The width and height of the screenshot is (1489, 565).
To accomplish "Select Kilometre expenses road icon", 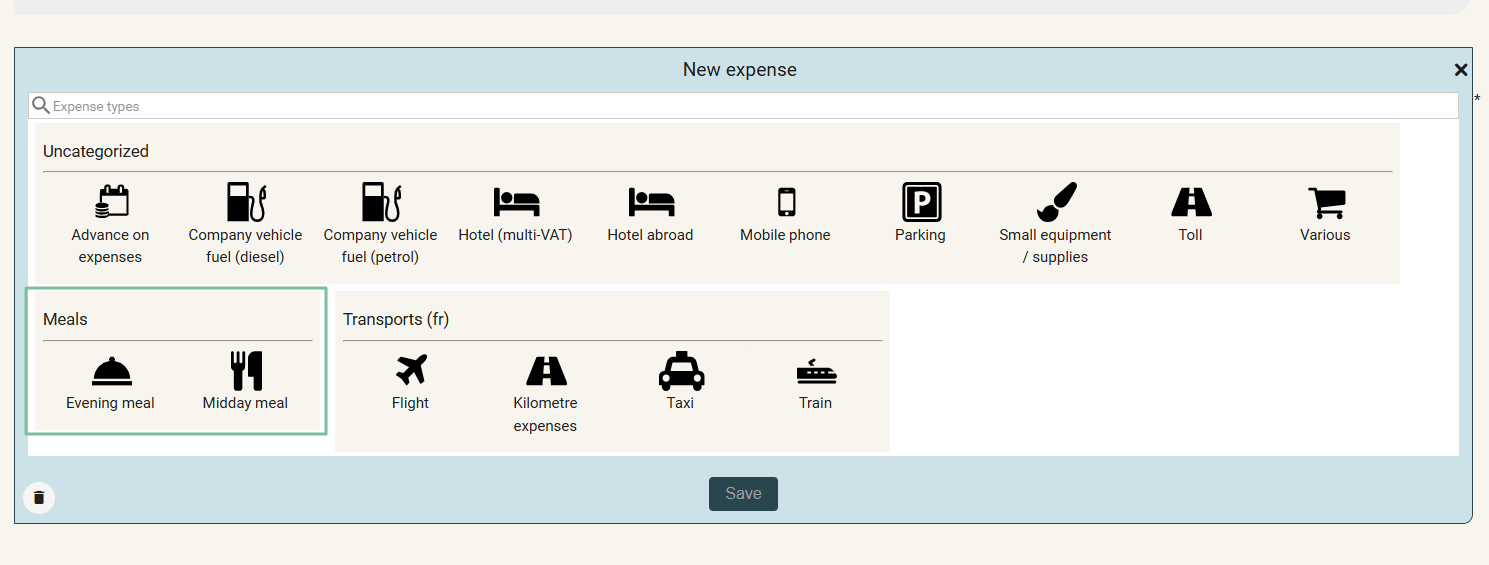I will click(545, 372).
